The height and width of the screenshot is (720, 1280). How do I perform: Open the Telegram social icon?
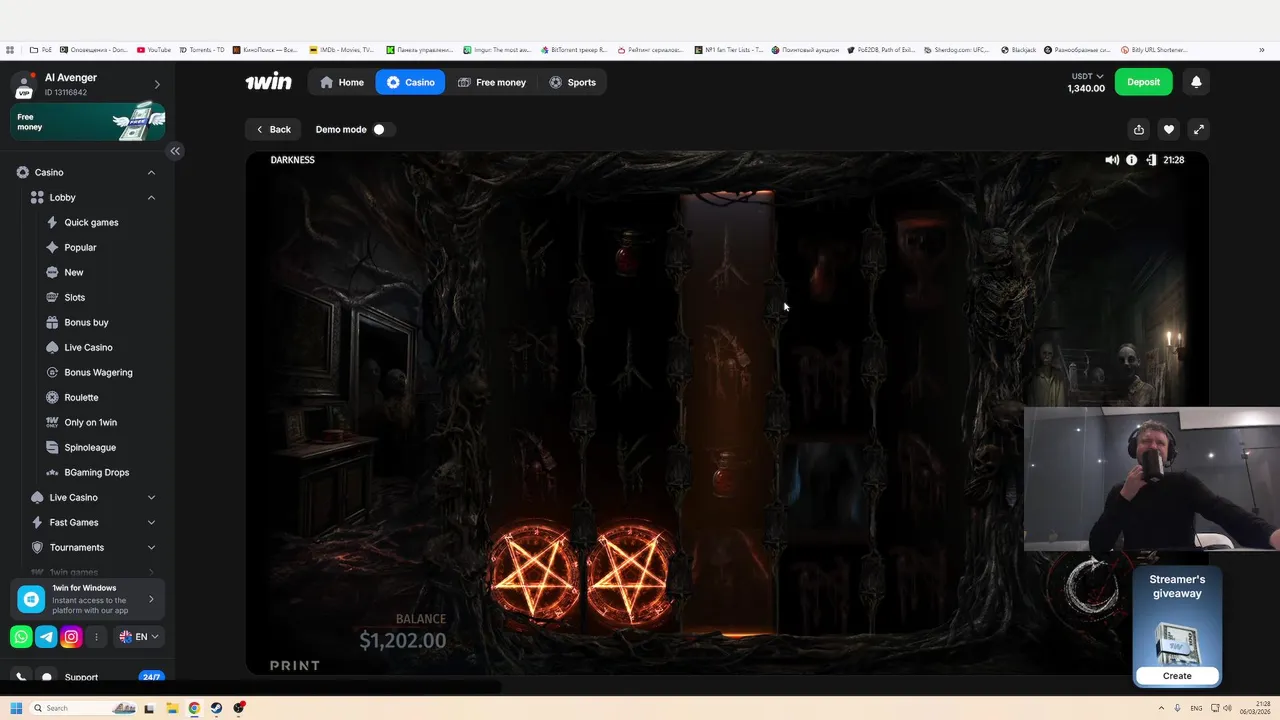click(46, 637)
